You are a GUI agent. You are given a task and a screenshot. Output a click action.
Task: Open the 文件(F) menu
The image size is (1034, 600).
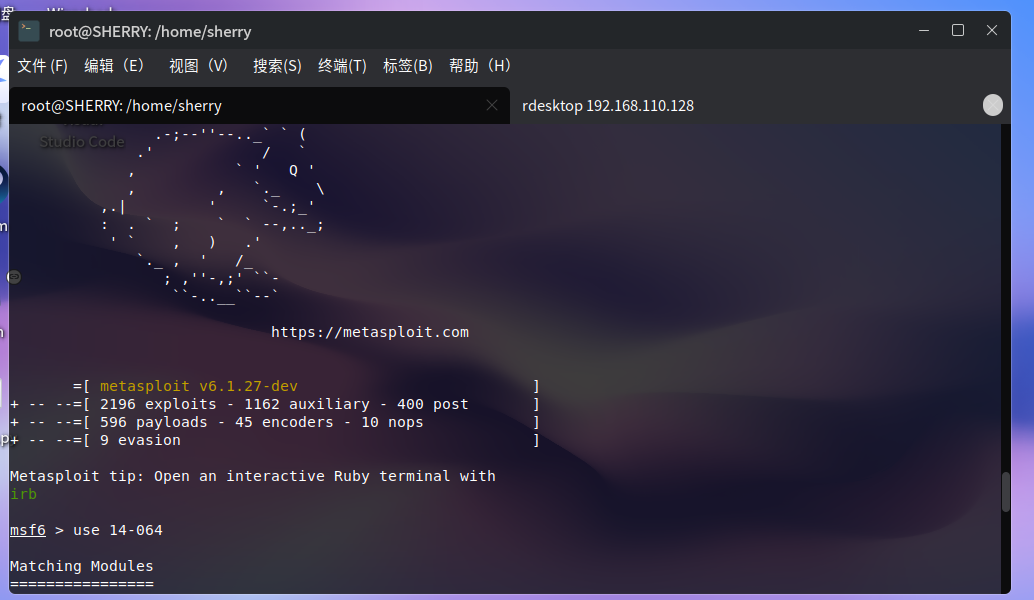42,66
